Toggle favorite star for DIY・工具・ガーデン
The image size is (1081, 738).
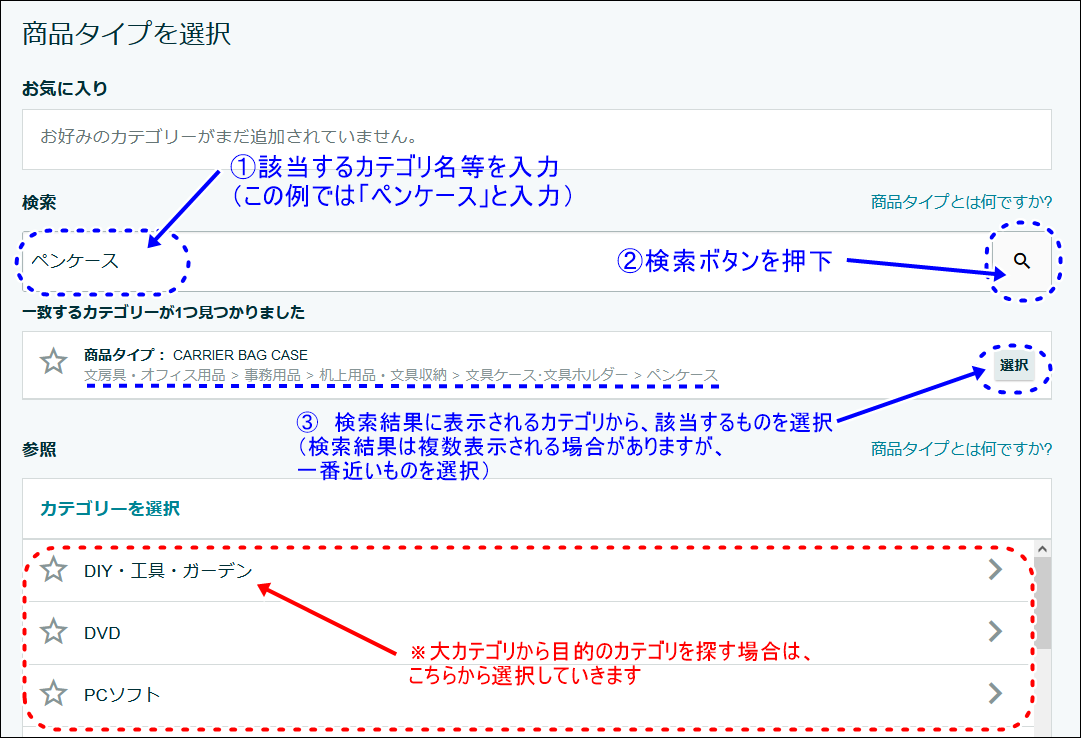[53, 570]
